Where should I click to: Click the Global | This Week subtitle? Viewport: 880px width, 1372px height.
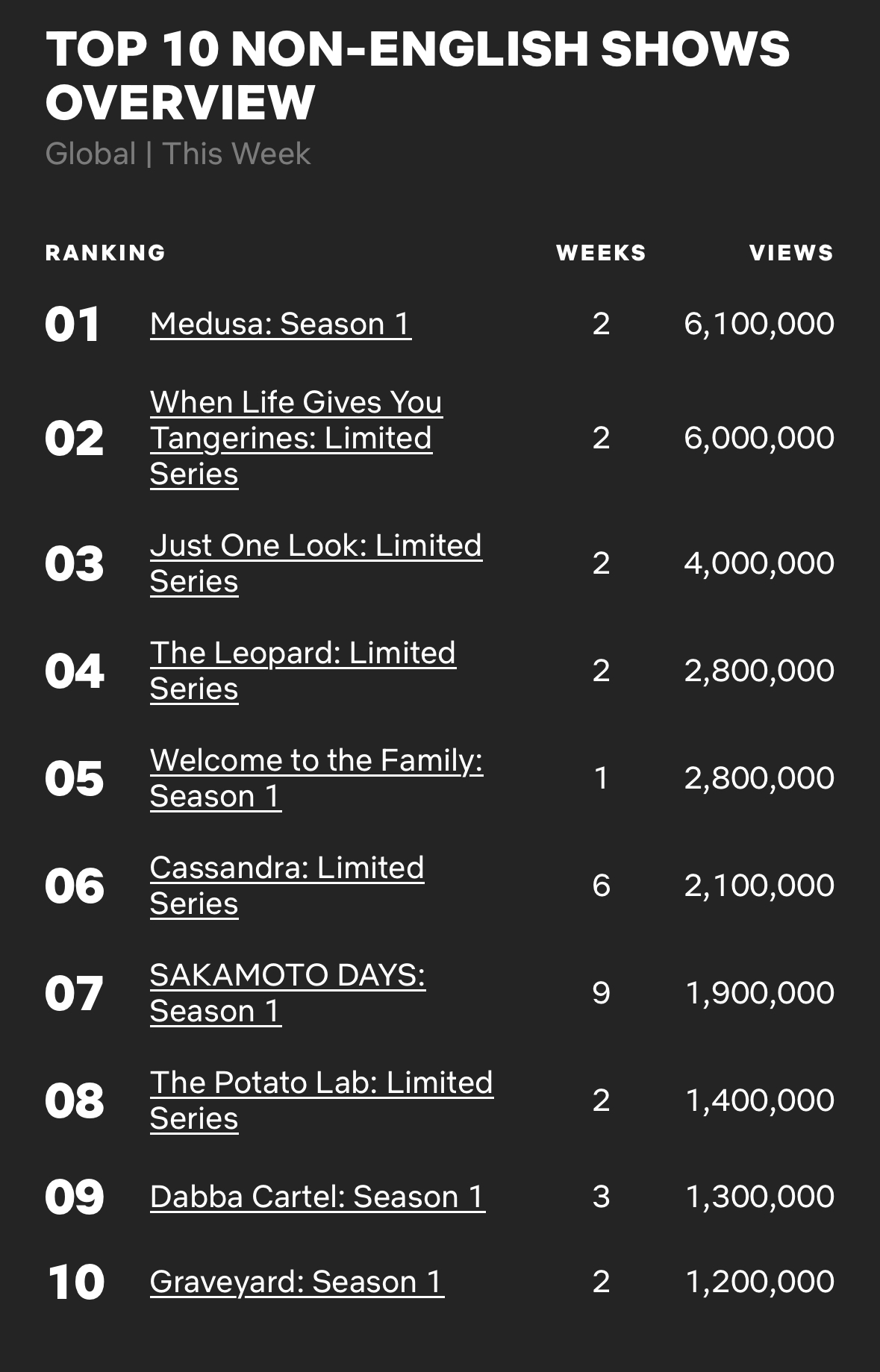tap(178, 154)
